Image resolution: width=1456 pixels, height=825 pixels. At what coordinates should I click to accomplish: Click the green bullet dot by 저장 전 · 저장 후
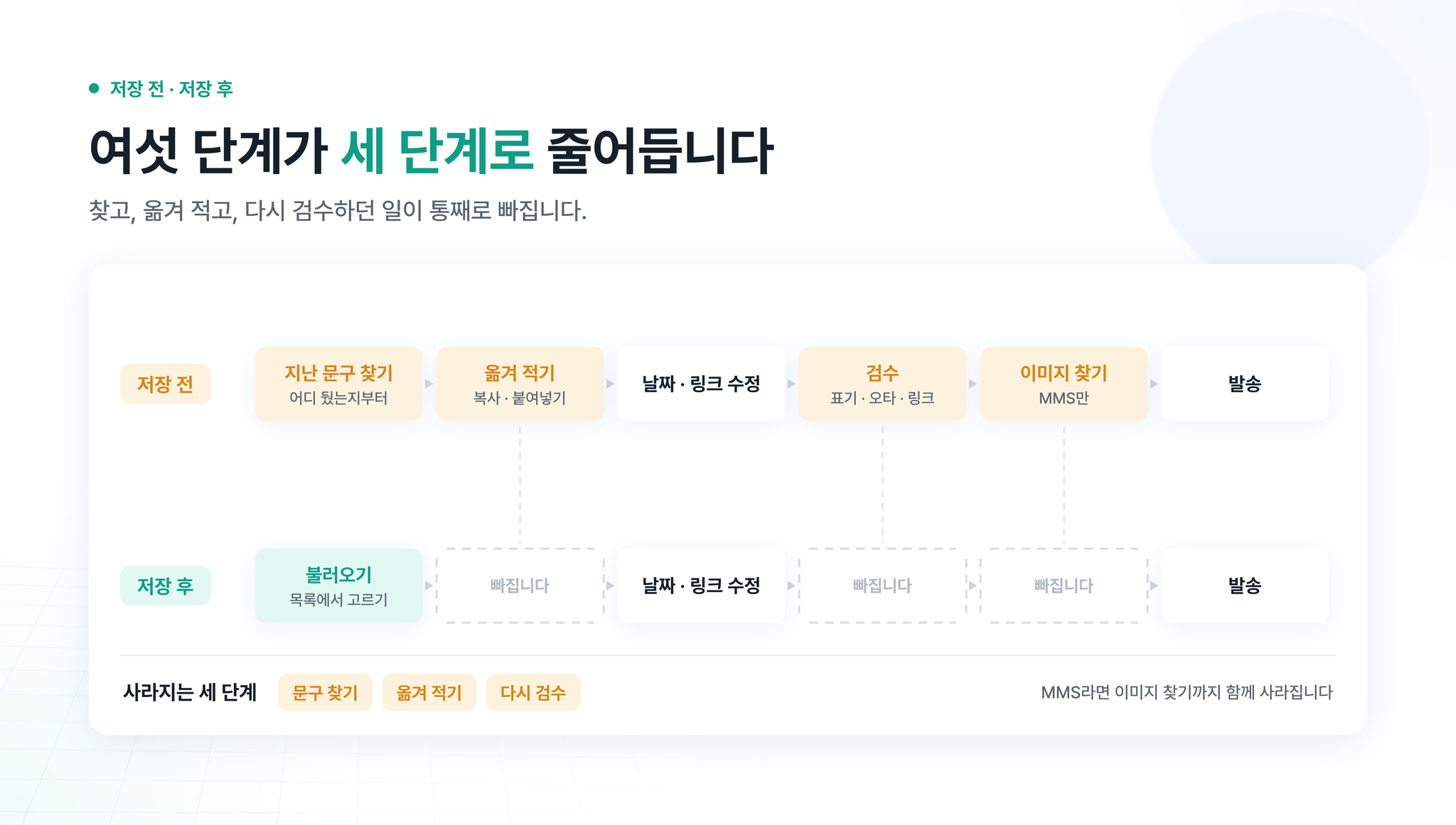94,88
